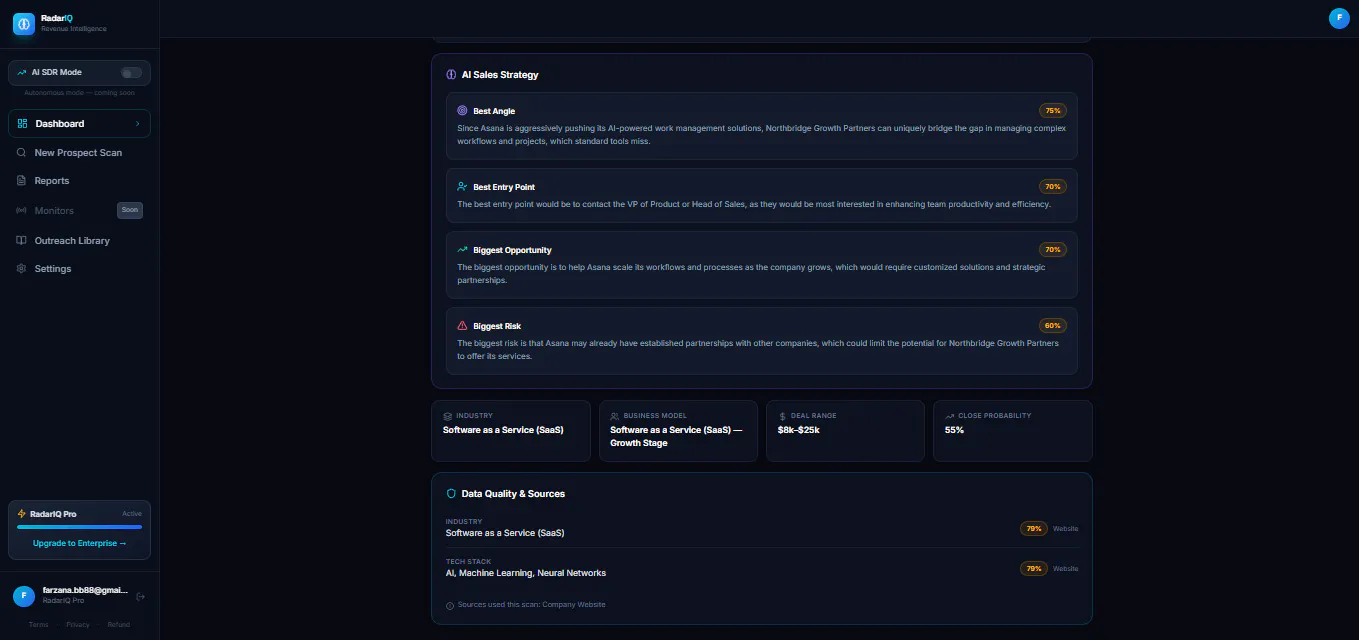Click the AI SDR Mode trend icon
Image resolution: width=1359 pixels, height=640 pixels.
22,72
